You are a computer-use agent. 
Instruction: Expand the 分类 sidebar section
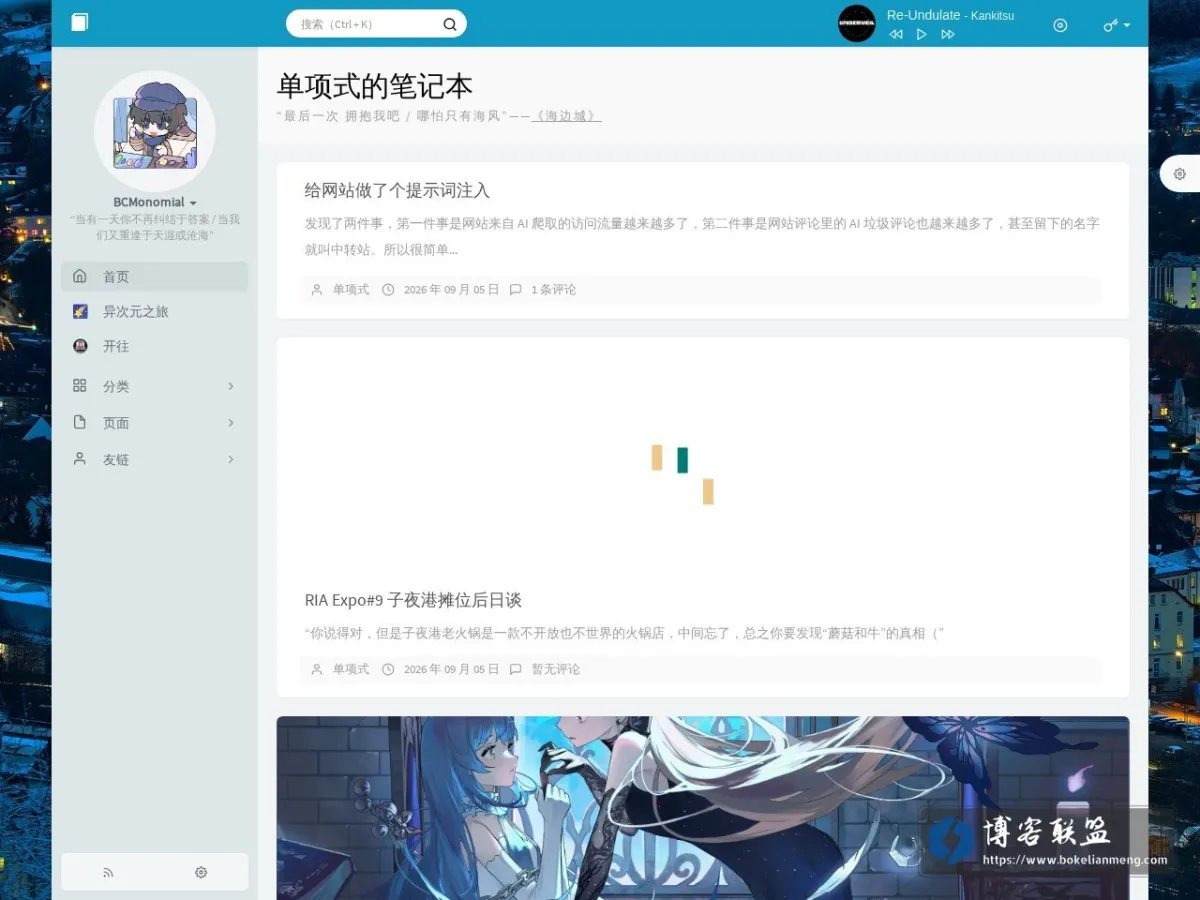point(155,386)
